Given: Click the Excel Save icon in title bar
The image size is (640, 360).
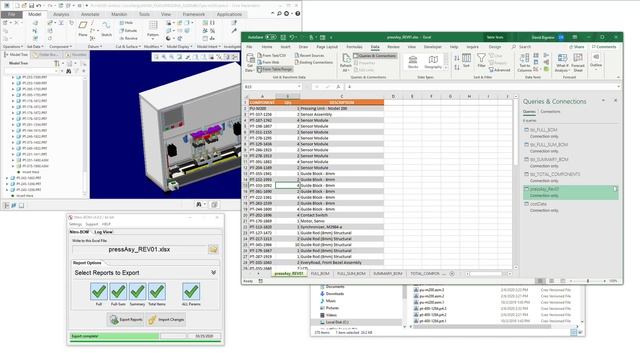Looking at the screenshot, I should click(x=283, y=37).
